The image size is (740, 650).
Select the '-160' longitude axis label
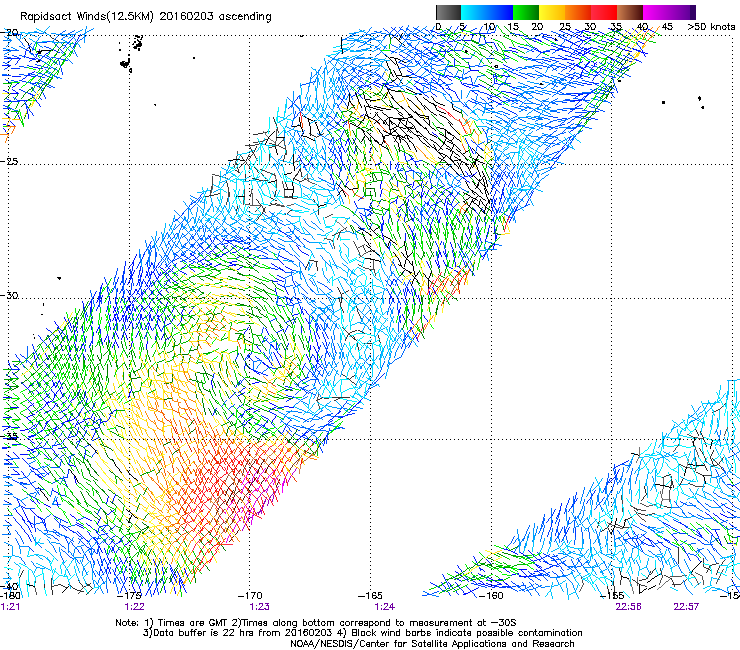tap(491, 596)
